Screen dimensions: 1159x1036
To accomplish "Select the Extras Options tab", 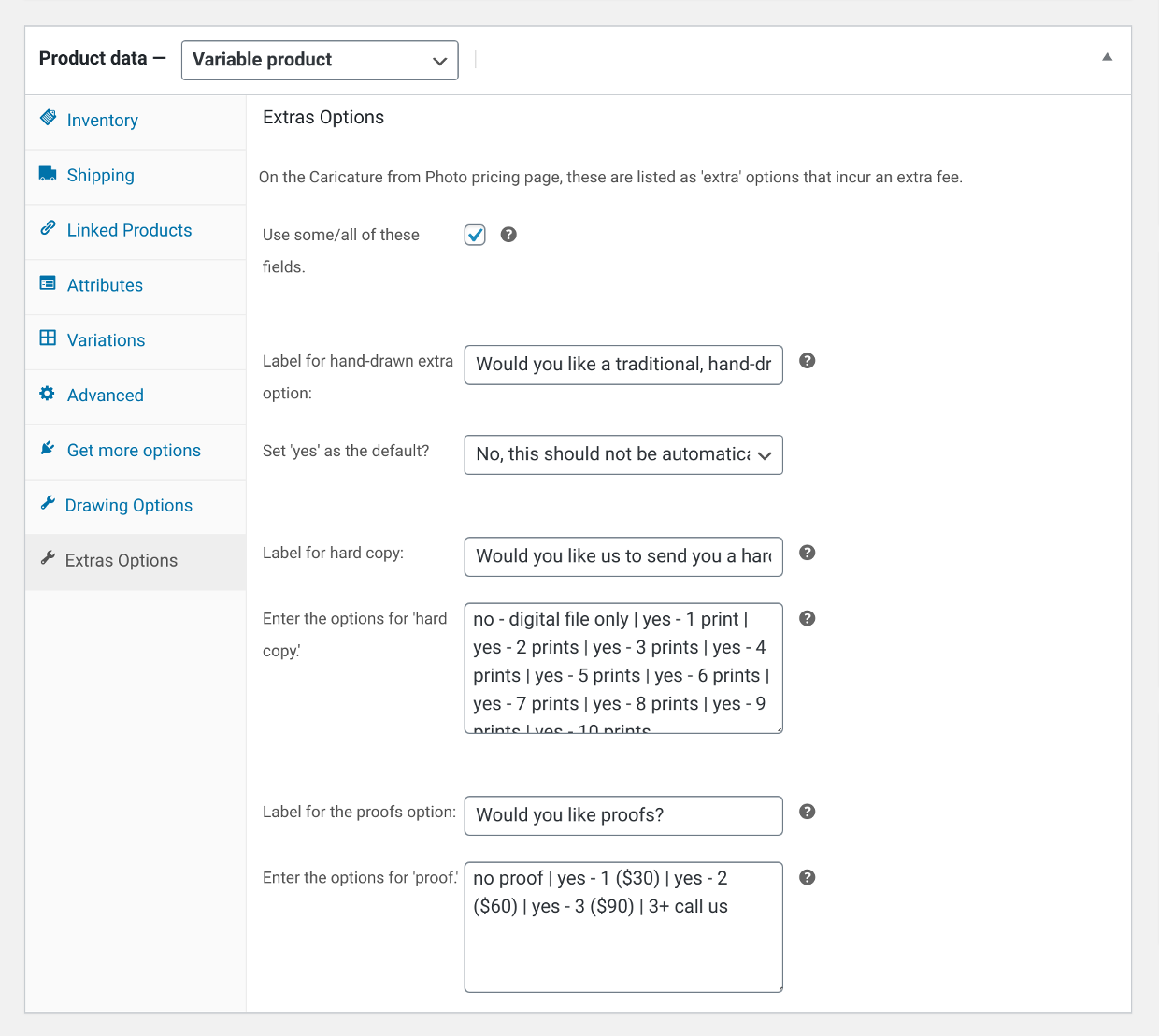I will pos(136,562).
